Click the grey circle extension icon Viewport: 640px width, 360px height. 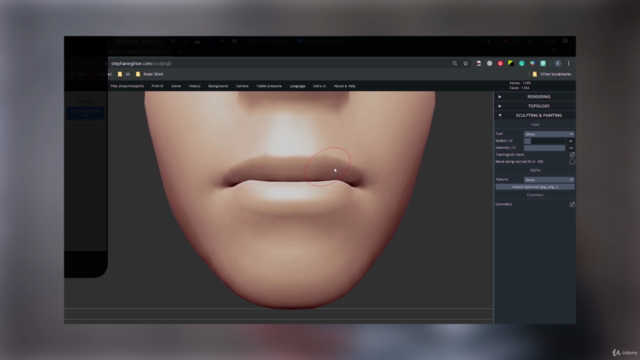tap(489, 64)
